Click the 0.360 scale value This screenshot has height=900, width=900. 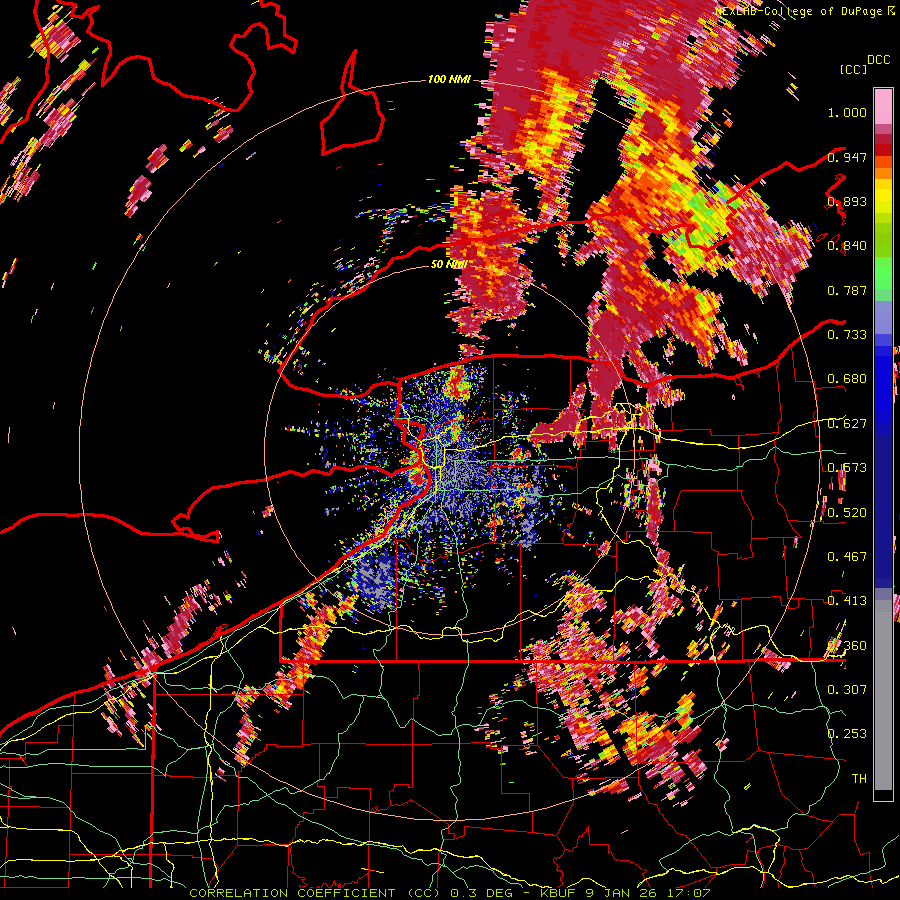[x=847, y=646]
